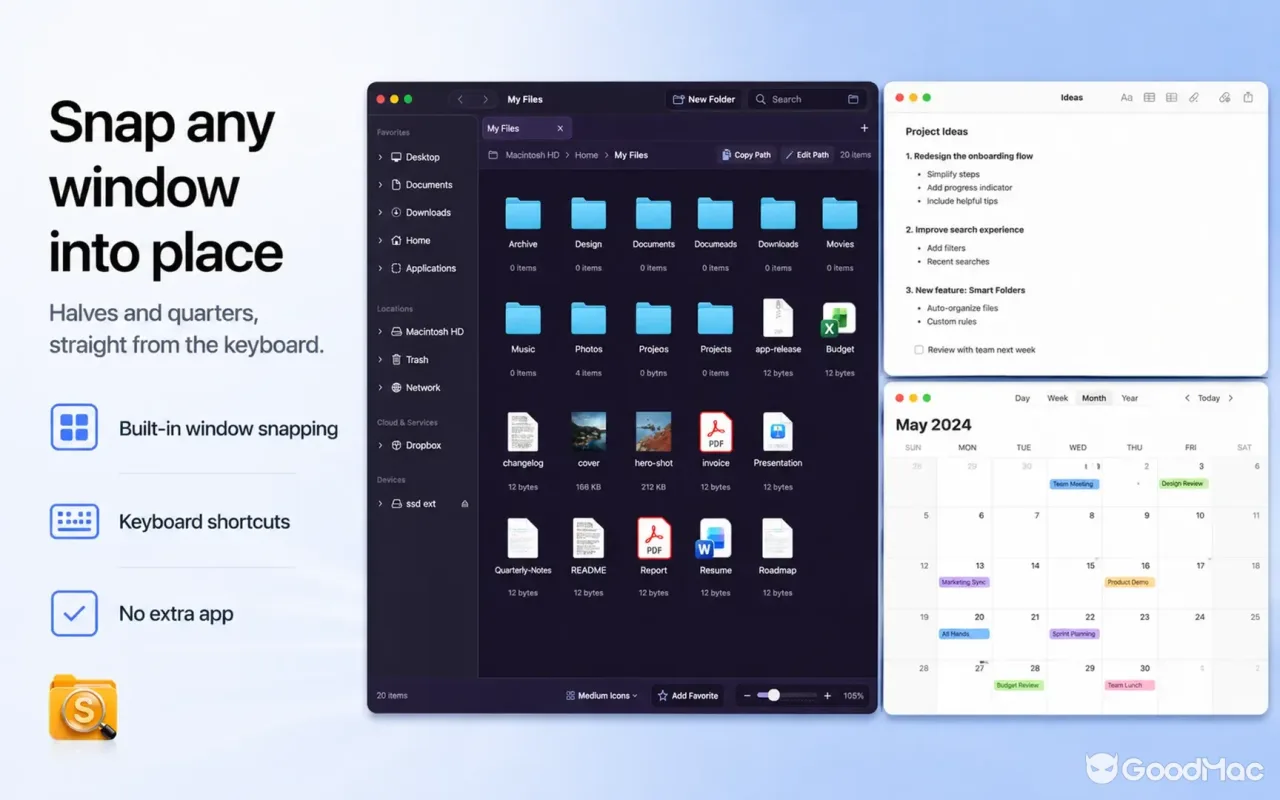1280x800 pixels.
Task: Click the New Folder button
Action: point(704,99)
